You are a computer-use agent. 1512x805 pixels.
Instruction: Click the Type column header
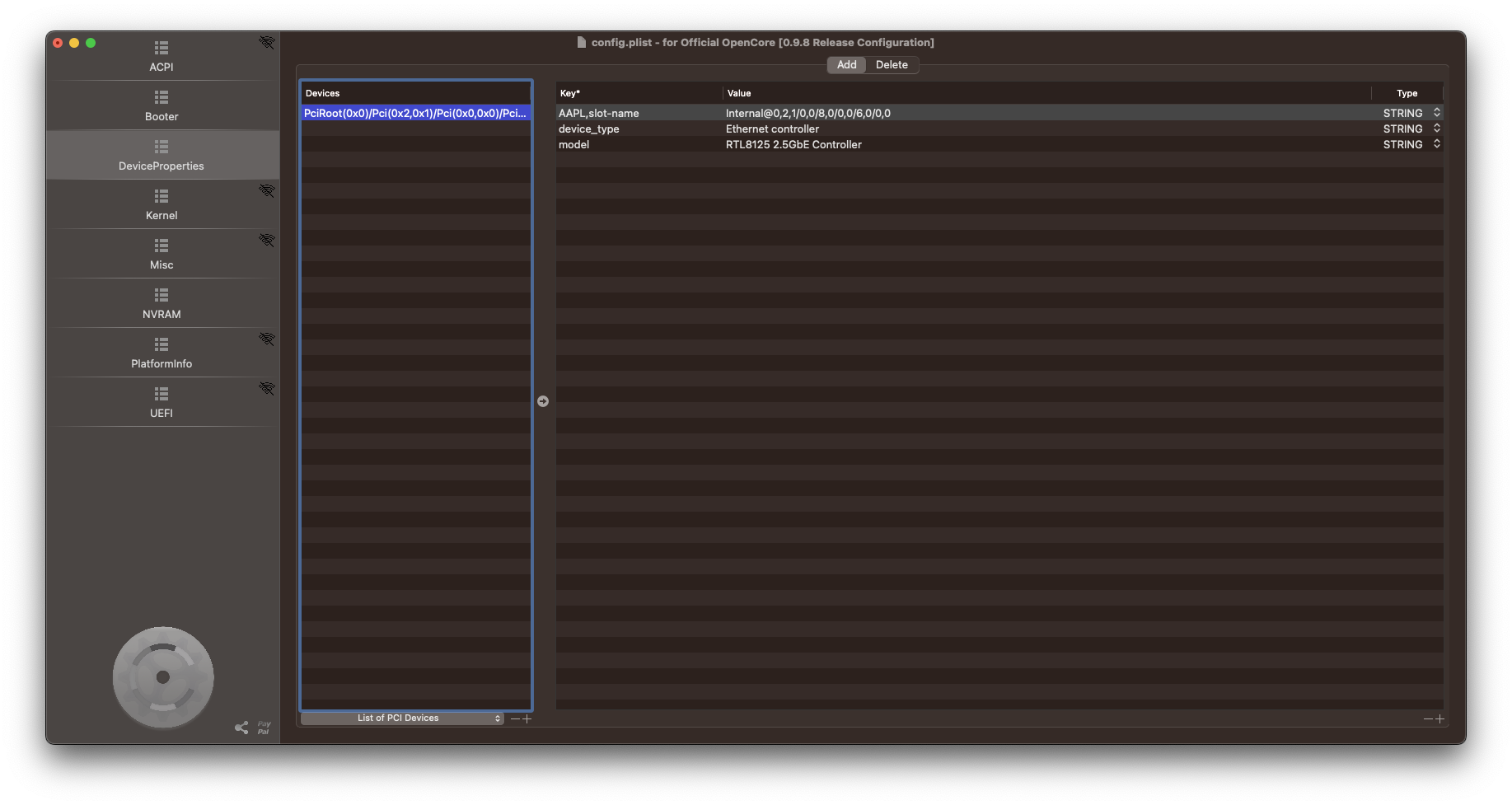(1407, 93)
